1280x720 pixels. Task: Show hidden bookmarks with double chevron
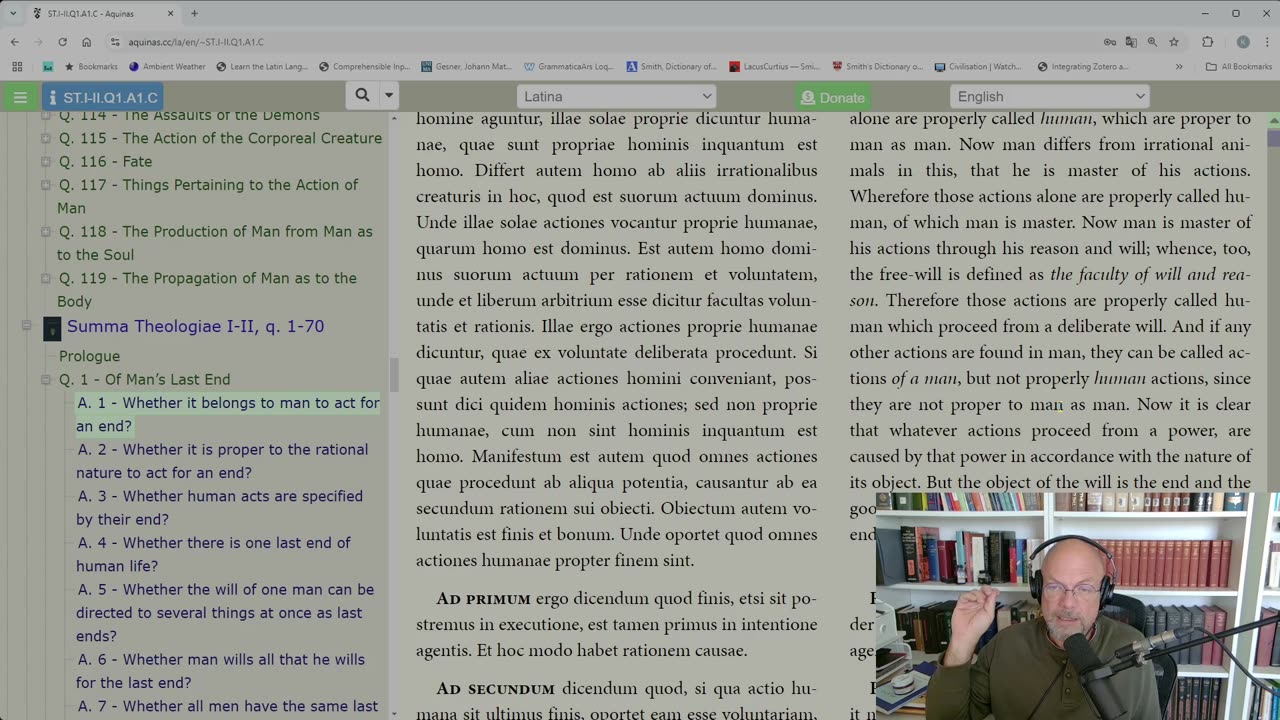tap(1179, 67)
